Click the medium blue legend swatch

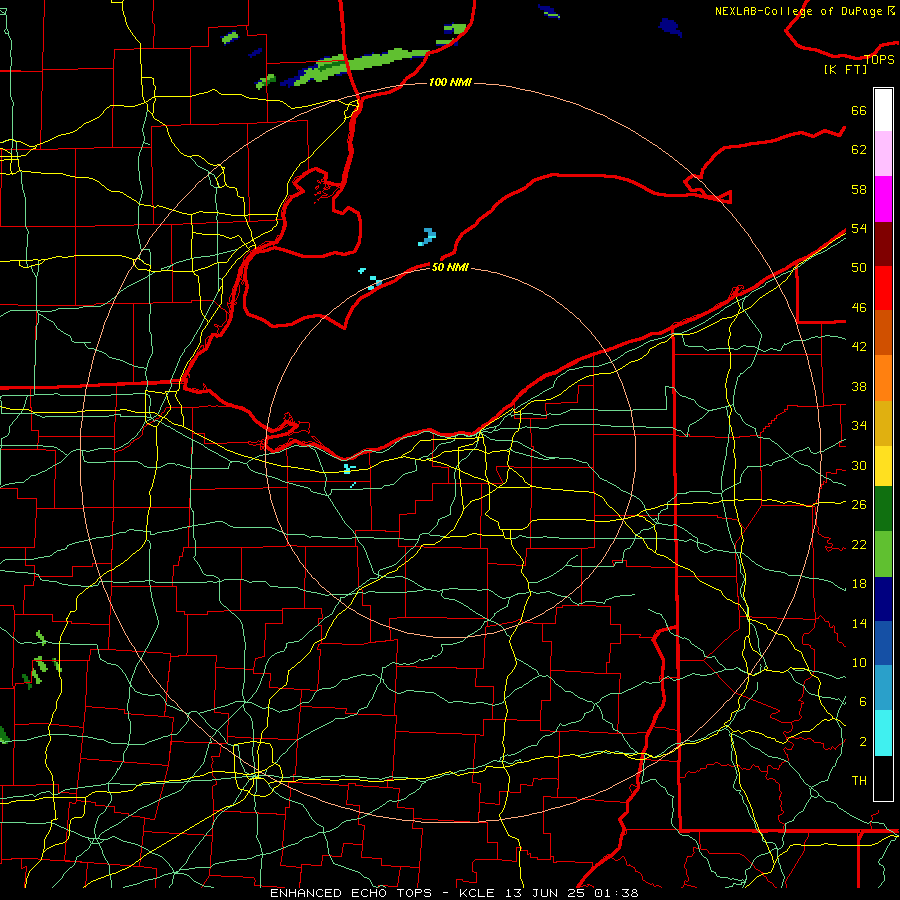(x=883, y=643)
